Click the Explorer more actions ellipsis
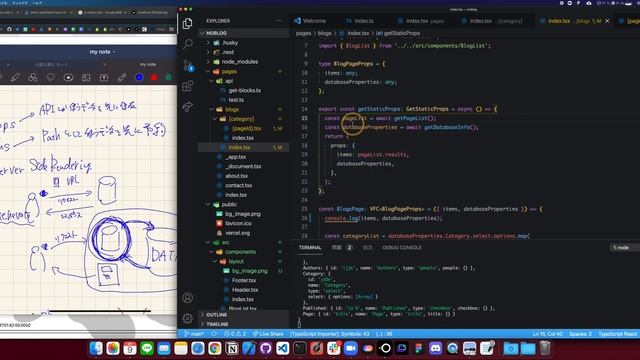The width and height of the screenshot is (640, 360). pos(279,20)
